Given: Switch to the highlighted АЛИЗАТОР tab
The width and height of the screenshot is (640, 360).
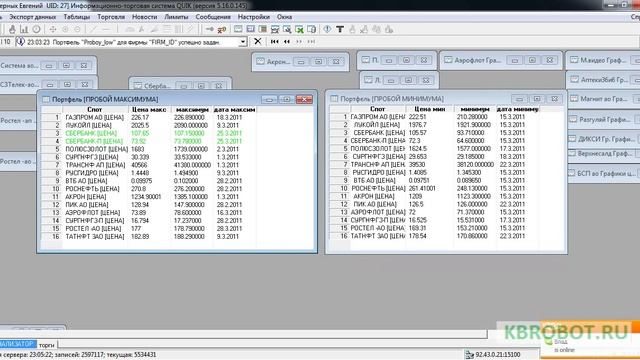Looking at the screenshot, I should [x=18, y=344].
